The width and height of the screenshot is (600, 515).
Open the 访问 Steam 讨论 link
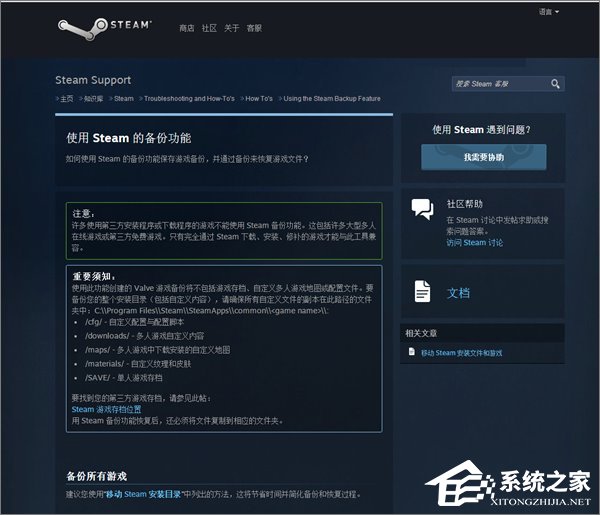(474, 243)
